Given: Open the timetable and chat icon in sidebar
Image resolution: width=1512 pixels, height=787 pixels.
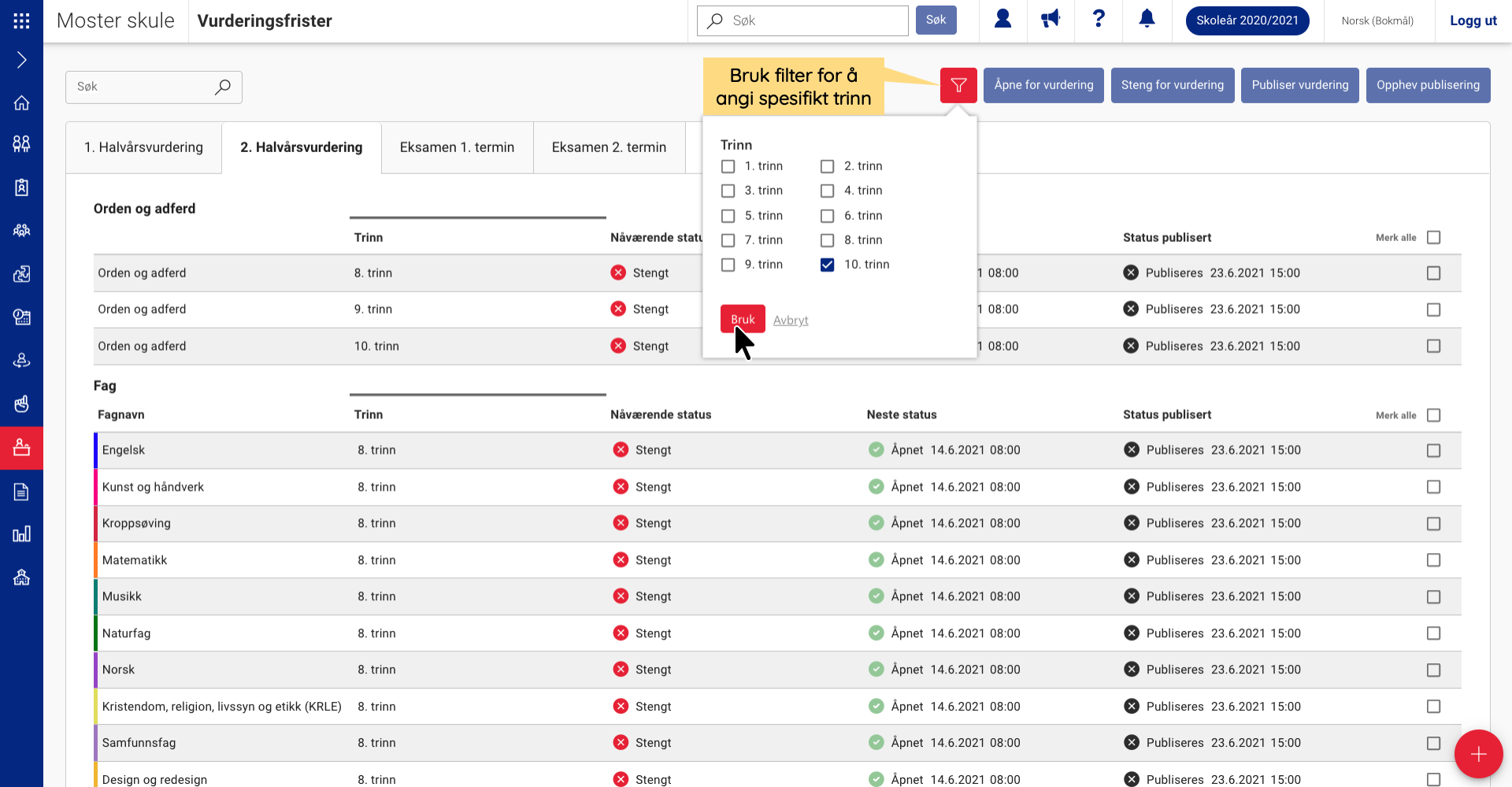Looking at the screenshot, I should 21,317.
